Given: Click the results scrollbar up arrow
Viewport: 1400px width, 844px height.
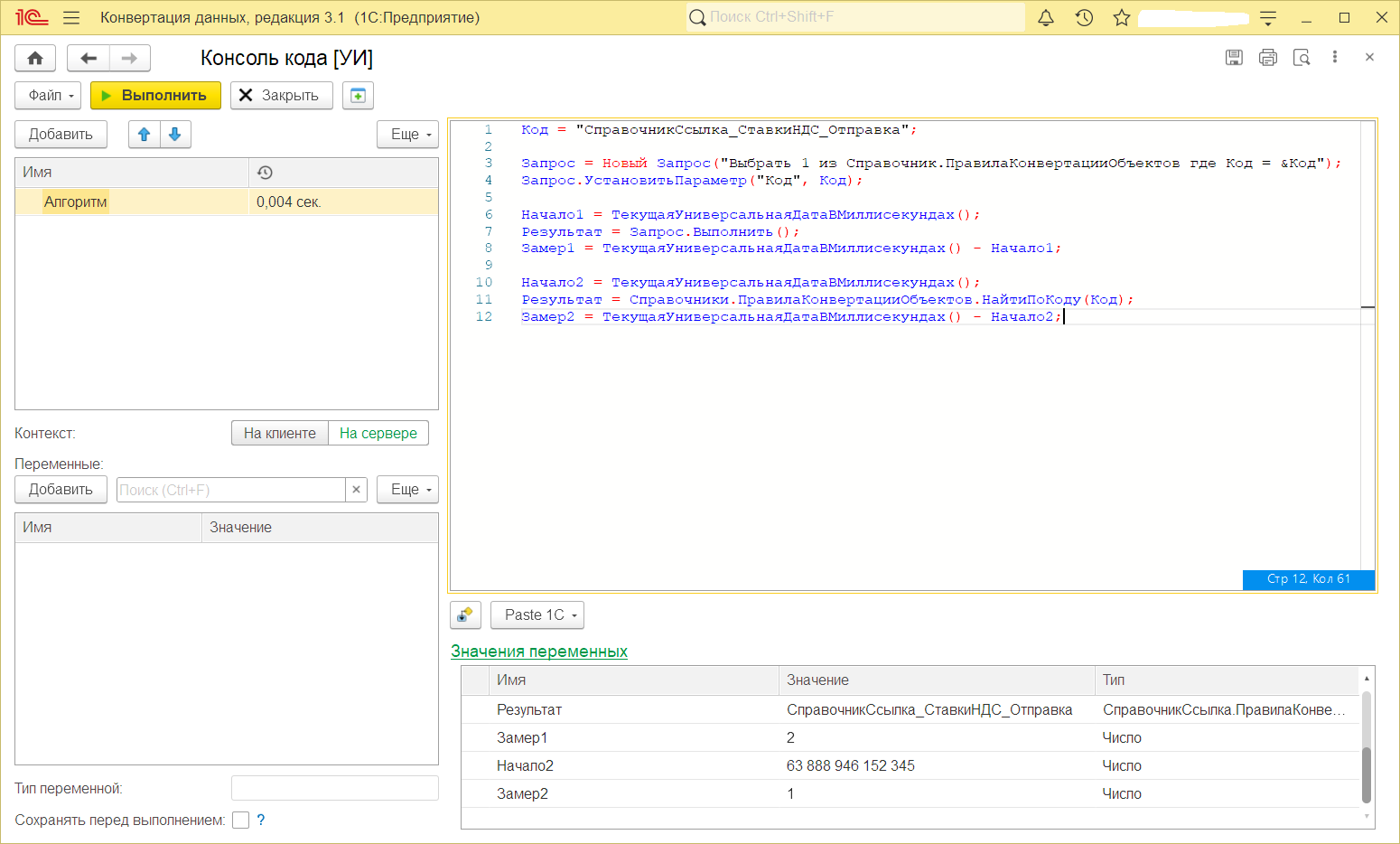Looking at the screenshot, I should click(x=1367, y=678).
